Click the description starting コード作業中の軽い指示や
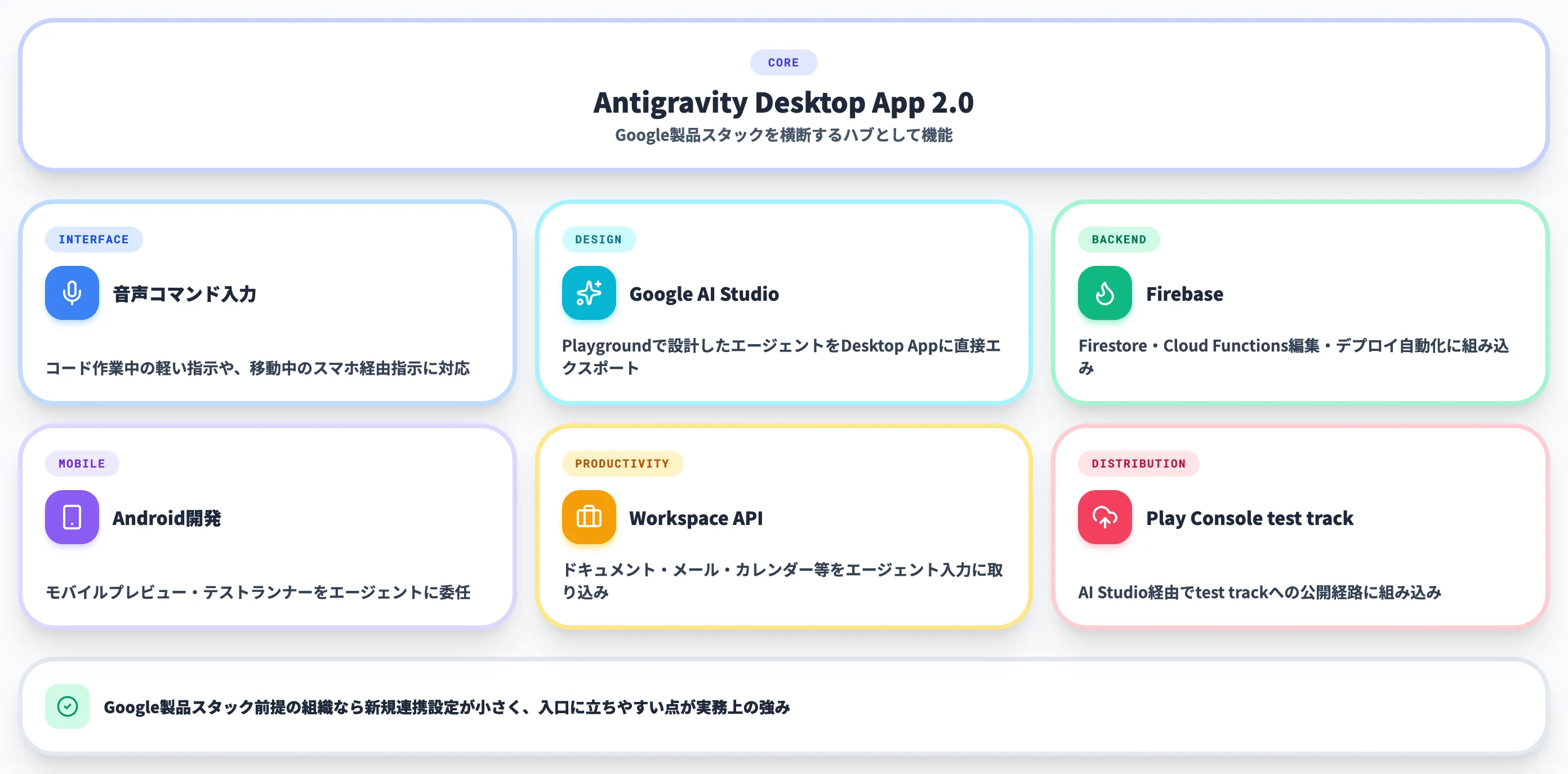1568x774 pixels. click(257, 368)
